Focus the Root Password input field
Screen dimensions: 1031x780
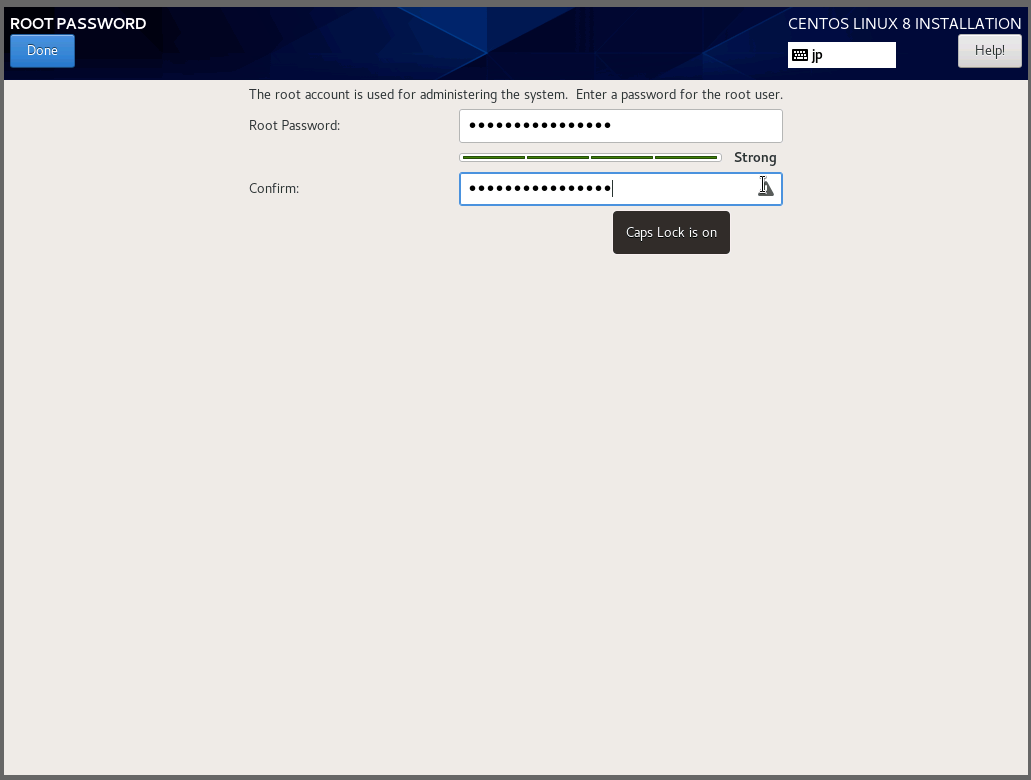(x=620, y=126)
